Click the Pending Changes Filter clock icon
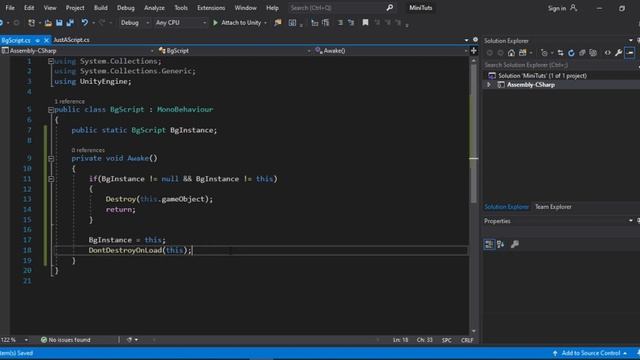This screenshot has height=360, width=640. [x=544, y=53]
